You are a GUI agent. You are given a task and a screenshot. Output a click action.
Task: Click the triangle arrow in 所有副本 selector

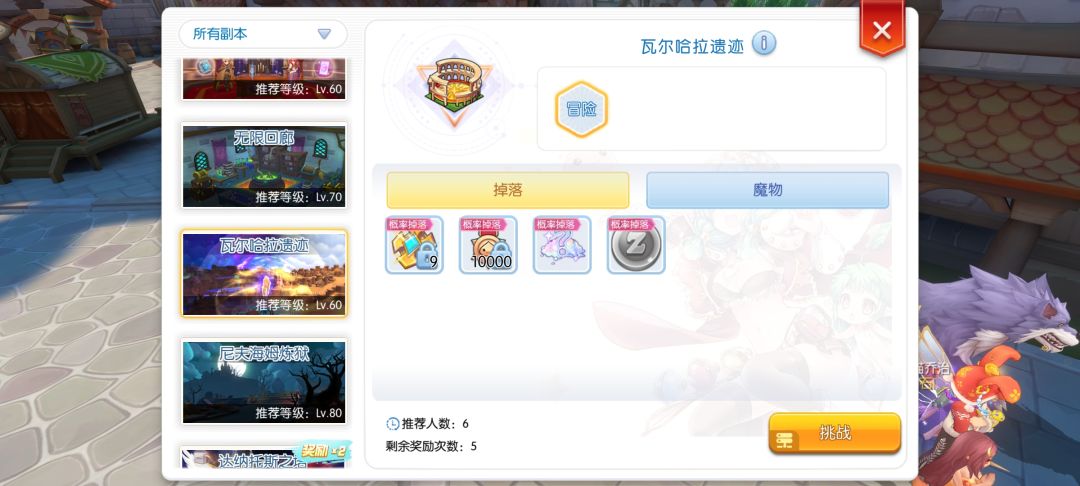pos(324,34)
